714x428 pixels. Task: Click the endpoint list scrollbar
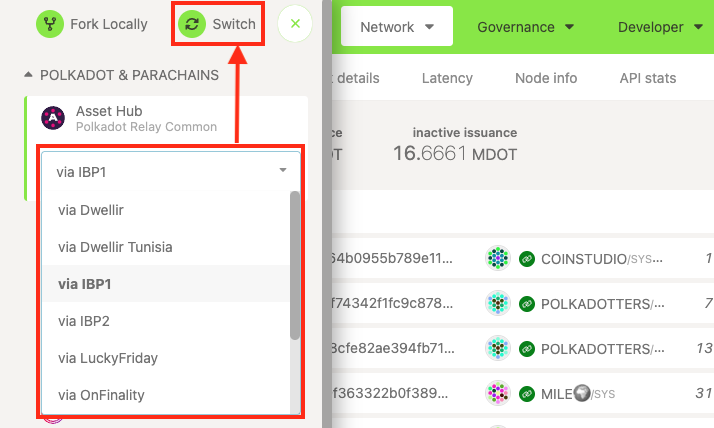(x=295, y=265)
